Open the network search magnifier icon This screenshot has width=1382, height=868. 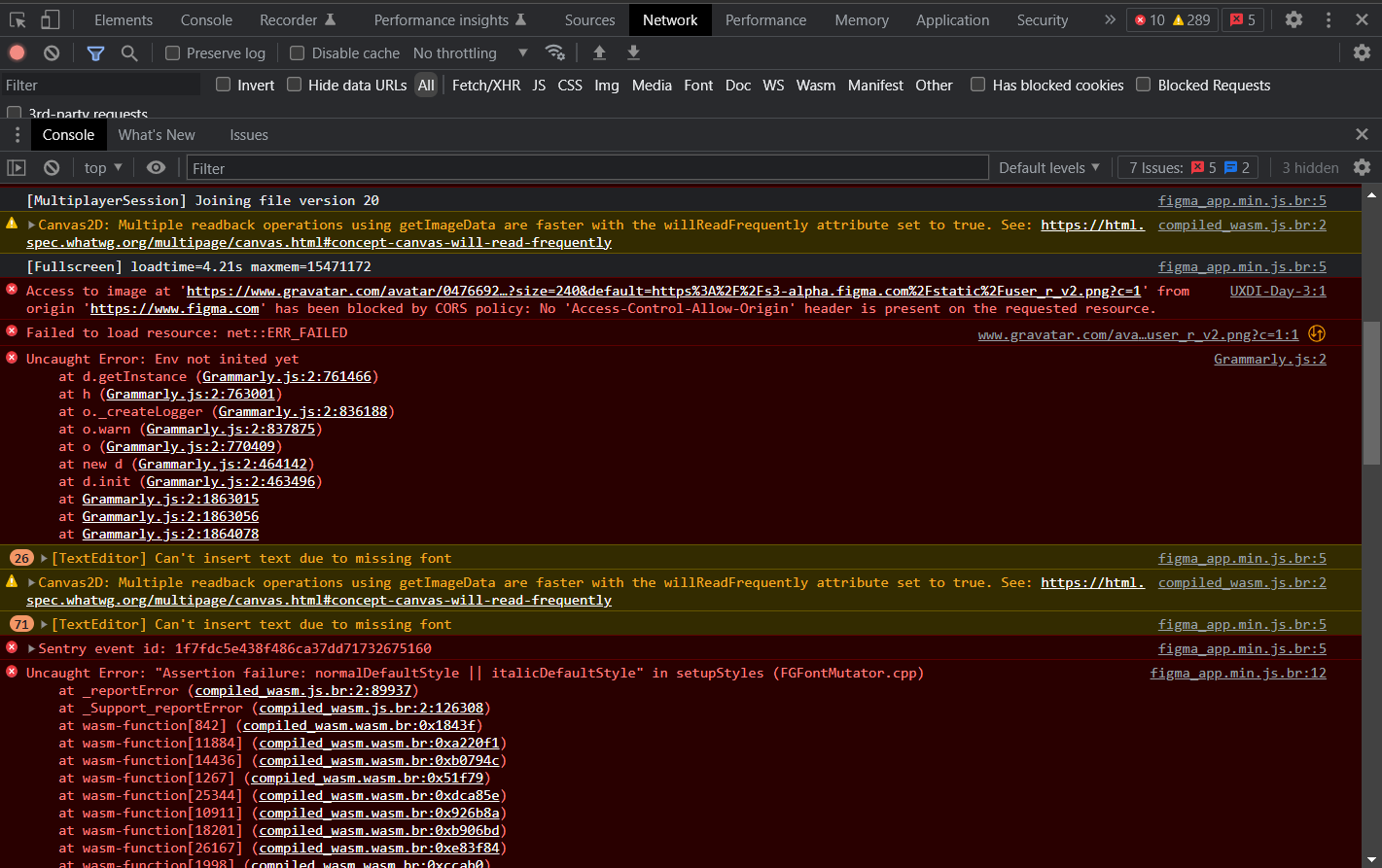[x=129, y=52]
